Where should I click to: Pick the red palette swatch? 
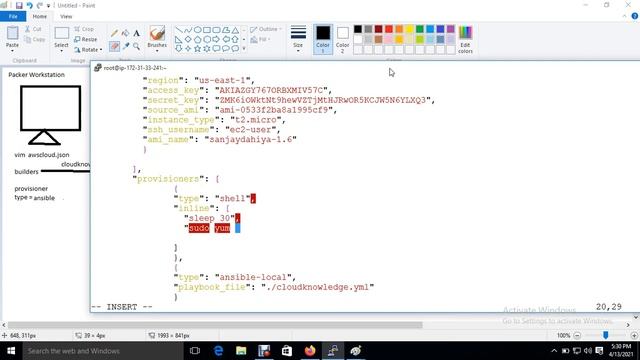389,29
